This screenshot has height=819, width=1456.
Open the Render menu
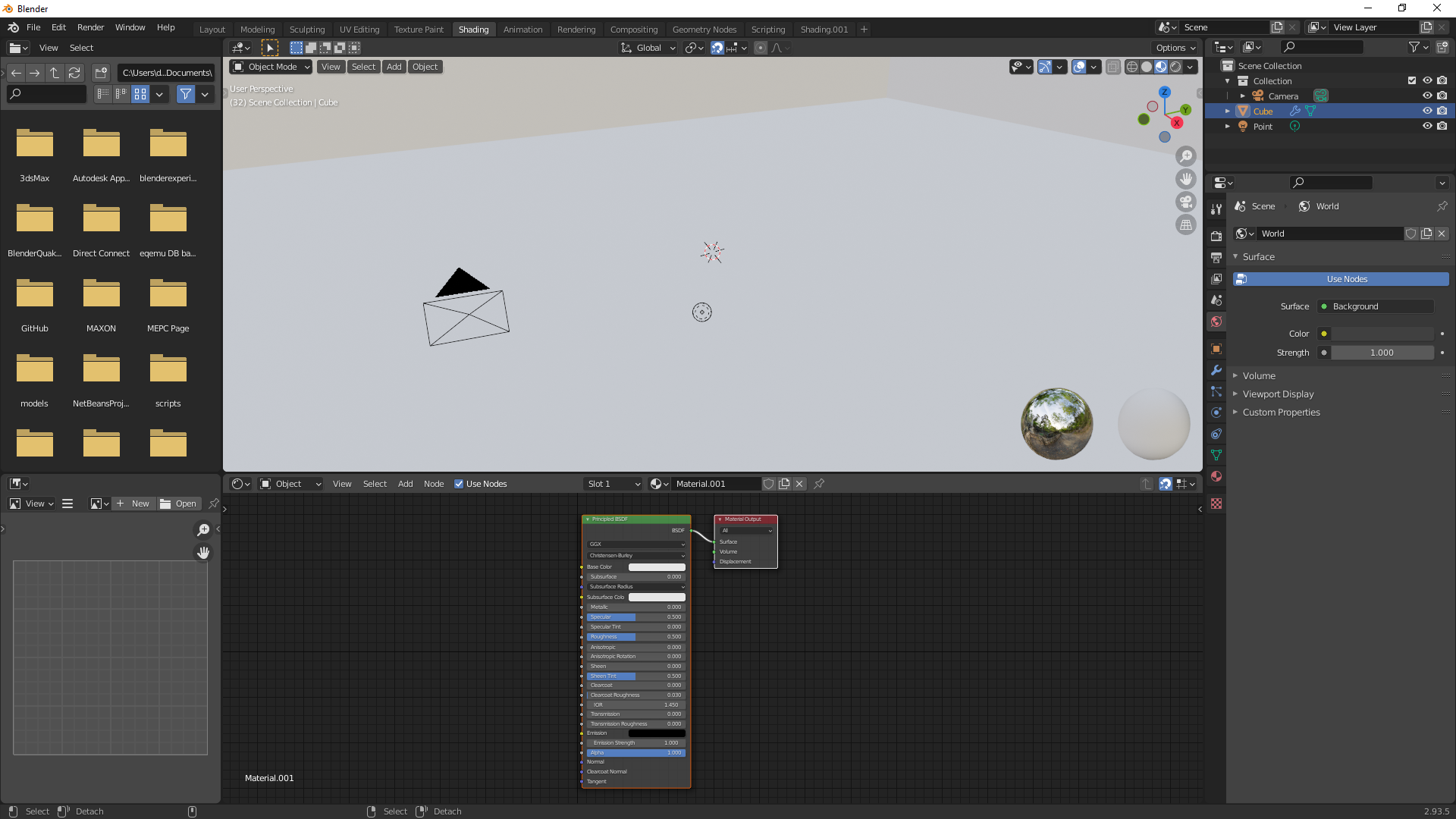pyautogui.click(x=90, y=27)
